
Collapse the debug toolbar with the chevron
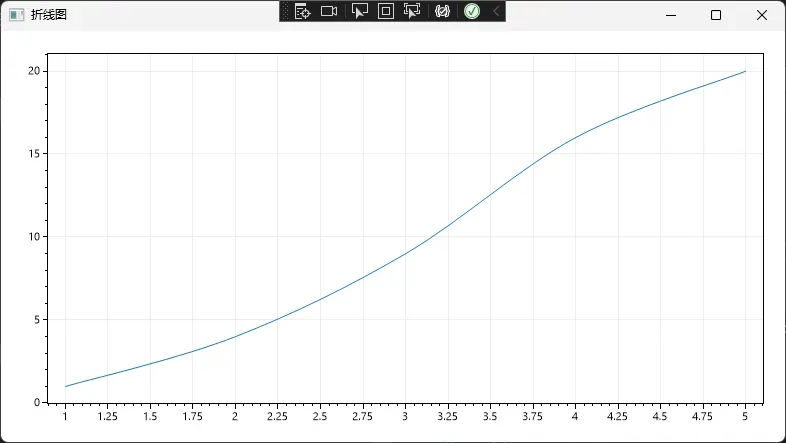click(496, 11)
